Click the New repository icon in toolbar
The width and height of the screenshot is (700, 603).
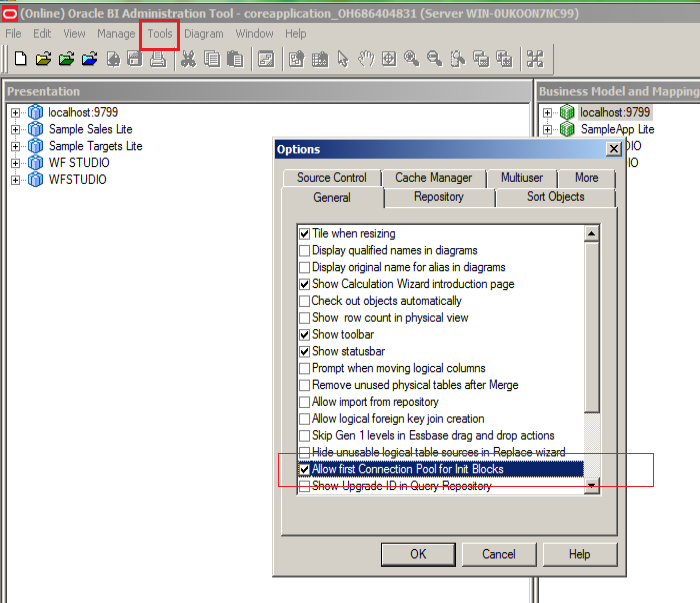coord(21,58)
